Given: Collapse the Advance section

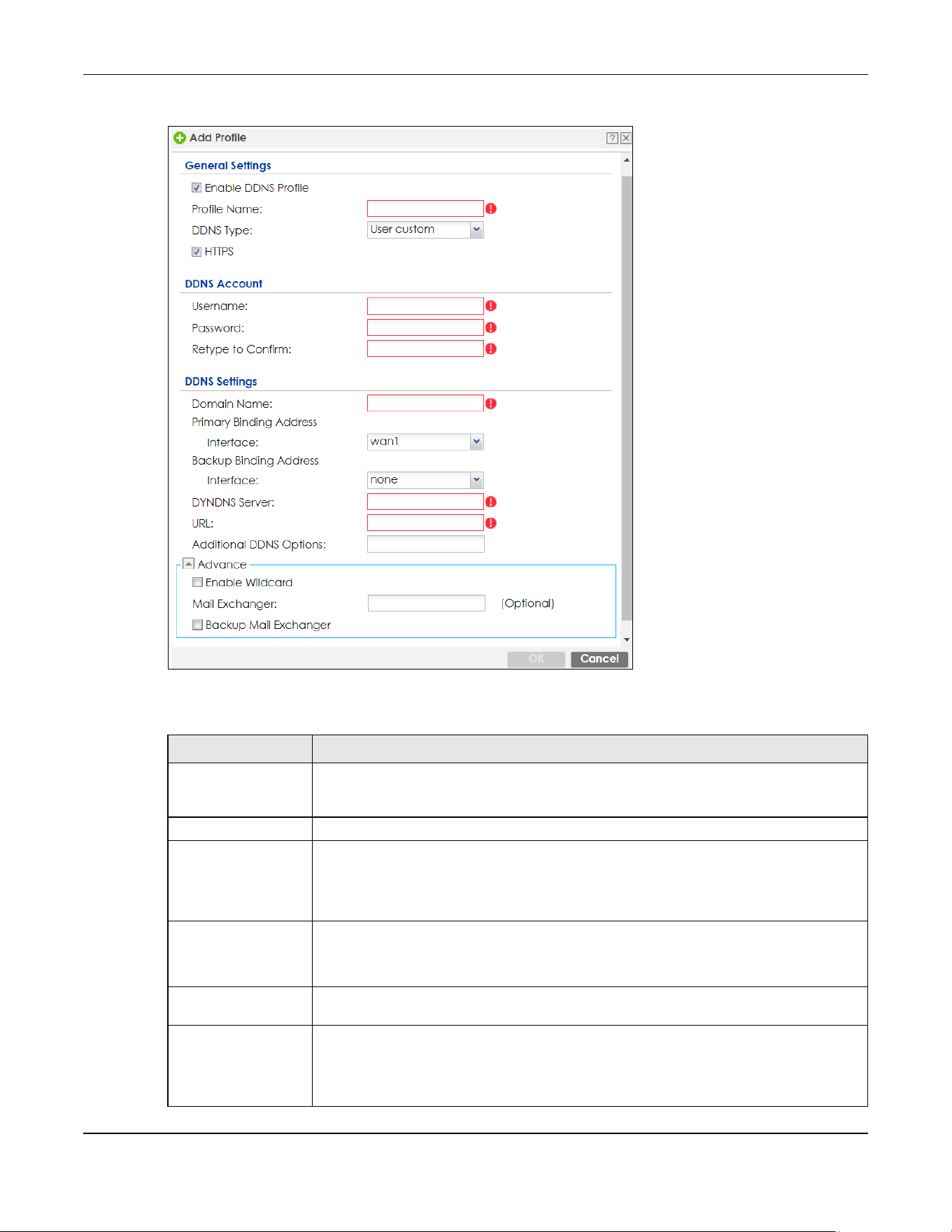Looking at the screenshot, I should point(188,564).
